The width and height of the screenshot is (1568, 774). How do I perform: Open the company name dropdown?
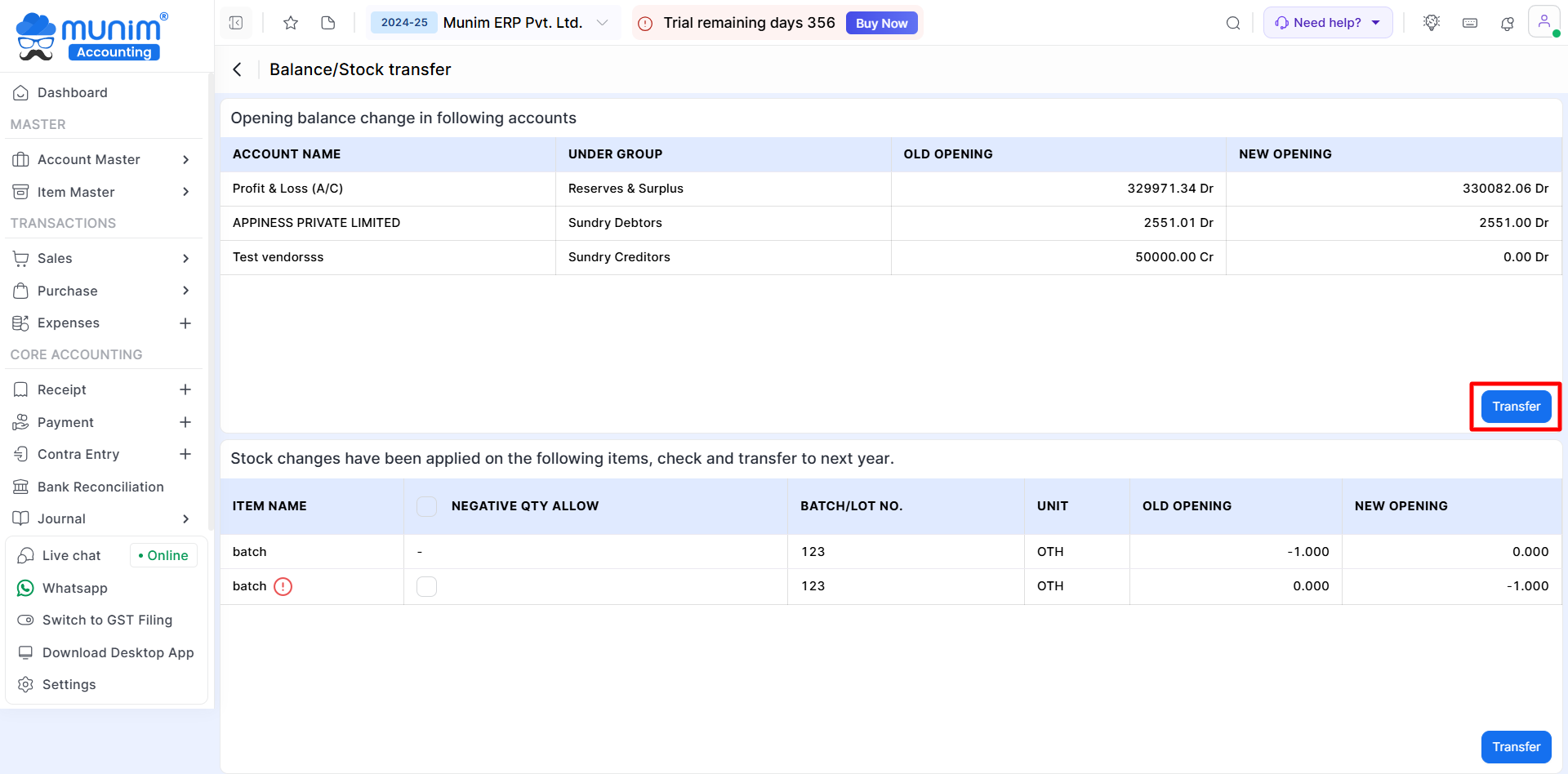602,23
